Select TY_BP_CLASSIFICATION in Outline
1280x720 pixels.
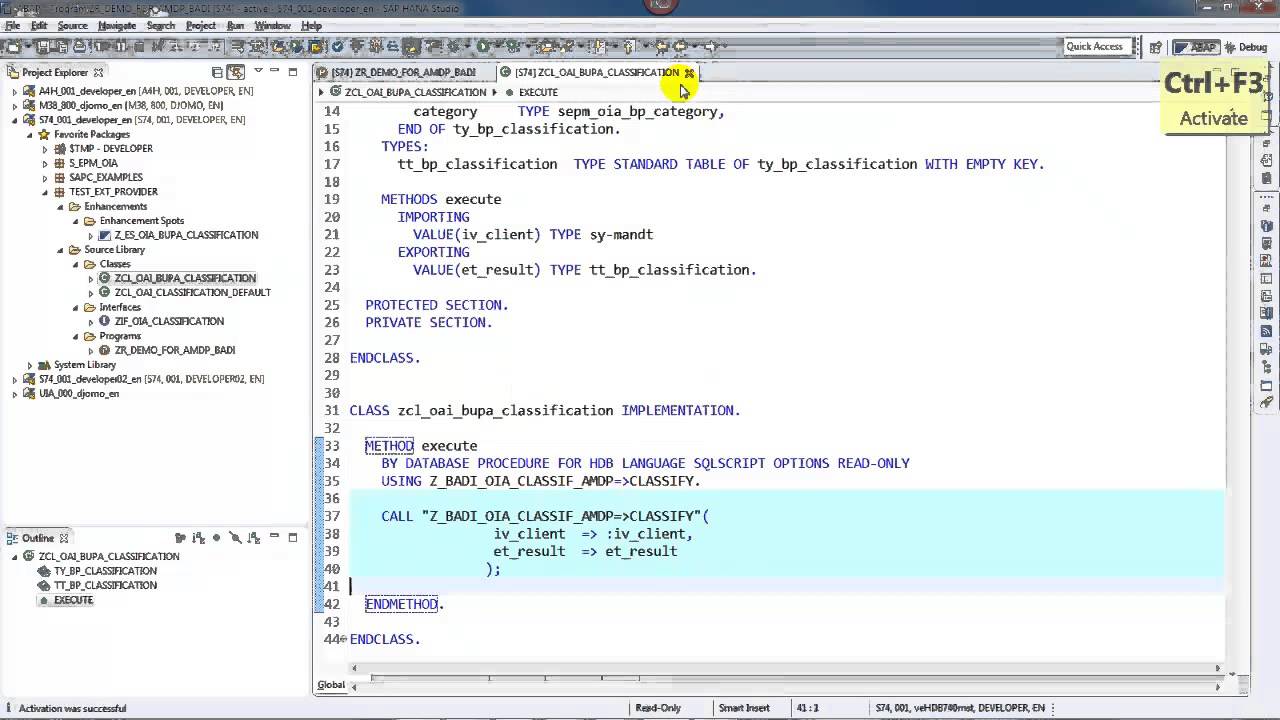(x=105, y=571)
